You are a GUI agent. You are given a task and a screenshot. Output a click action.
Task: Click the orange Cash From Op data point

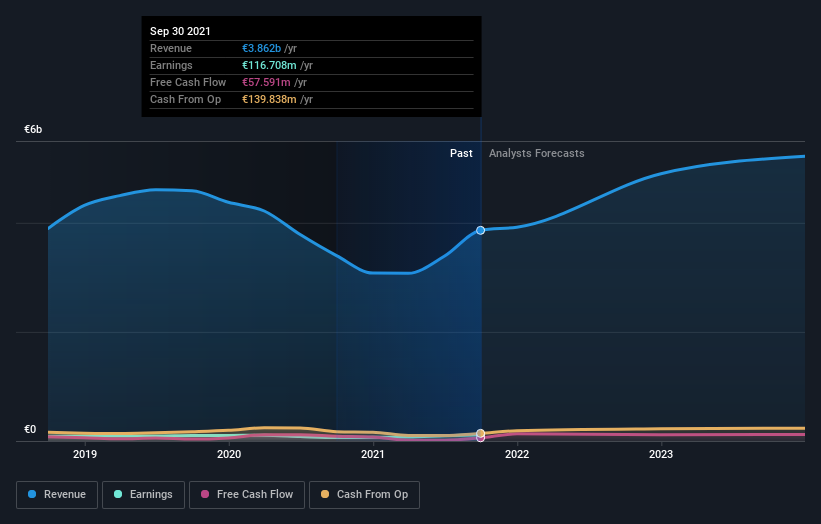click(x=480, y=433)
